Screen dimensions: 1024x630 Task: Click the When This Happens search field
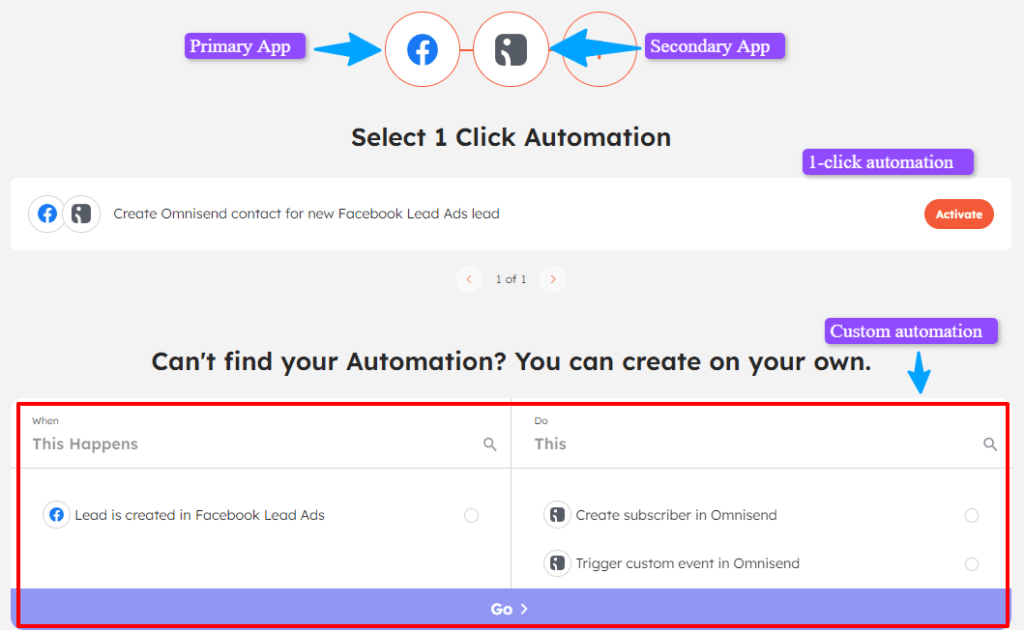250,444
